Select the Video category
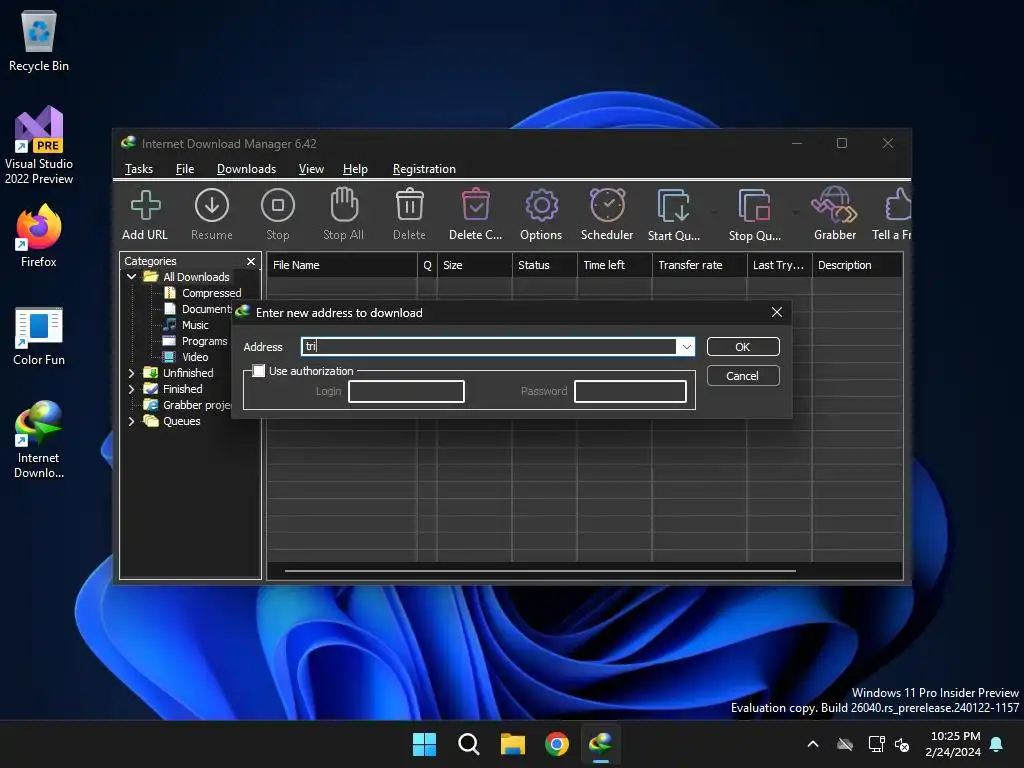Image resolution: width=1024 pixels, height=768 pixels. point(186,357)
